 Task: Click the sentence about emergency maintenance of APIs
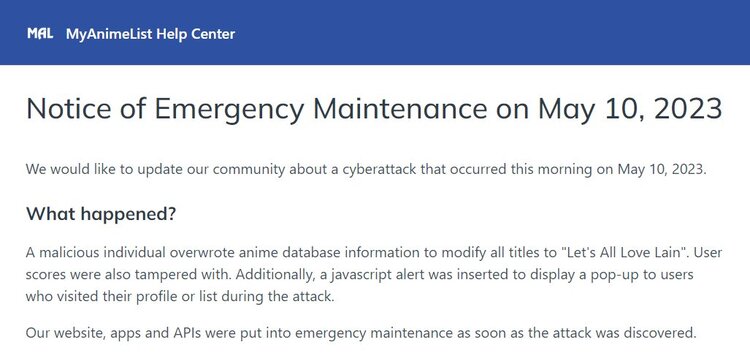point(361,333)
